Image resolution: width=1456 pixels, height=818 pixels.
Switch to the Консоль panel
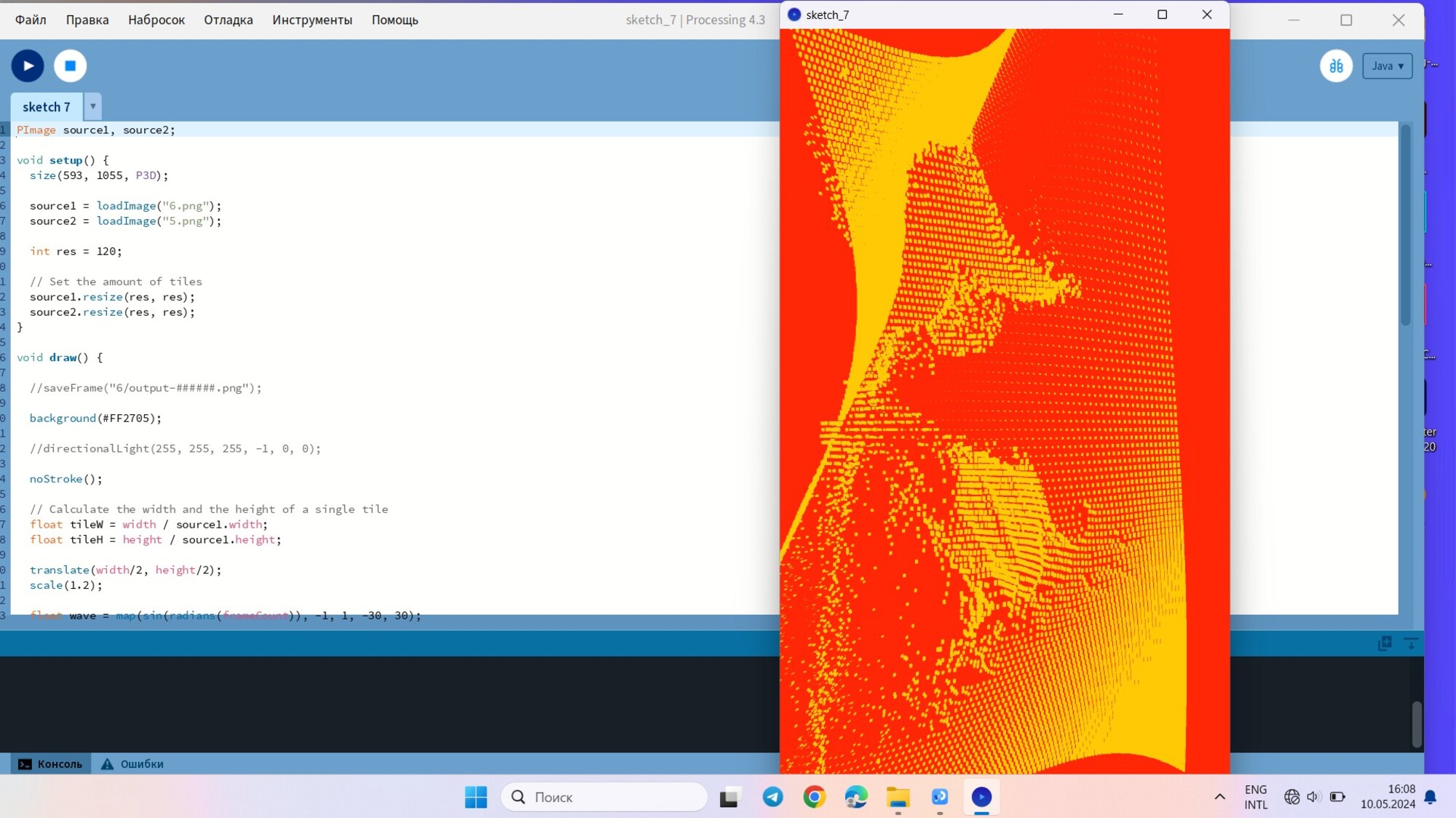coord(50,763)
